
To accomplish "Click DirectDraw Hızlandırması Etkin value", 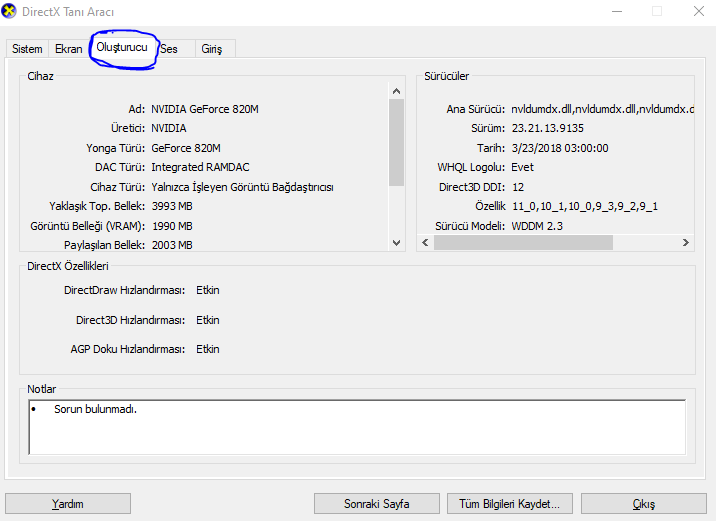I will [x=208, y=290].
